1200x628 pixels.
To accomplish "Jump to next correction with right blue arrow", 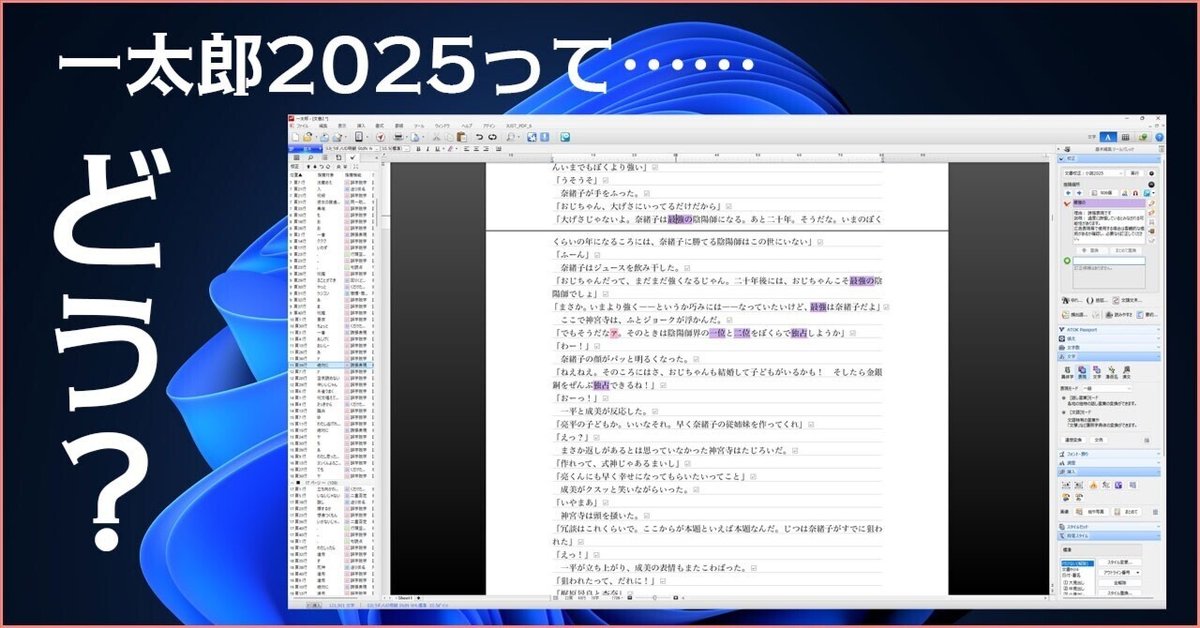I will (x=1078, y=193).
